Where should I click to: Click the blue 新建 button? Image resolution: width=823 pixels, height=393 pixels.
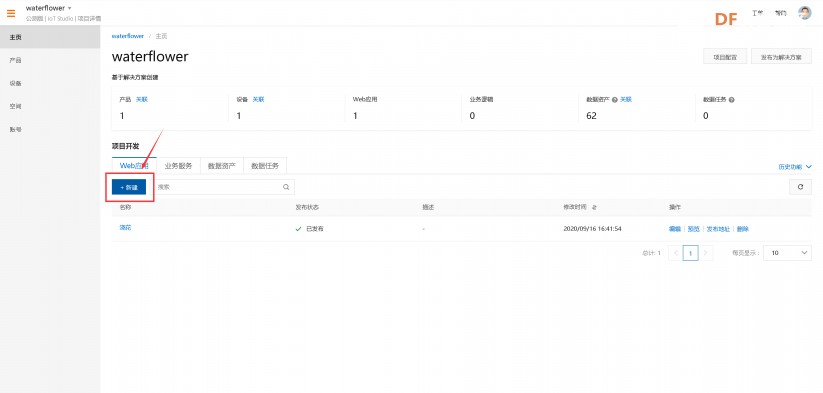[x=129, y=187]
